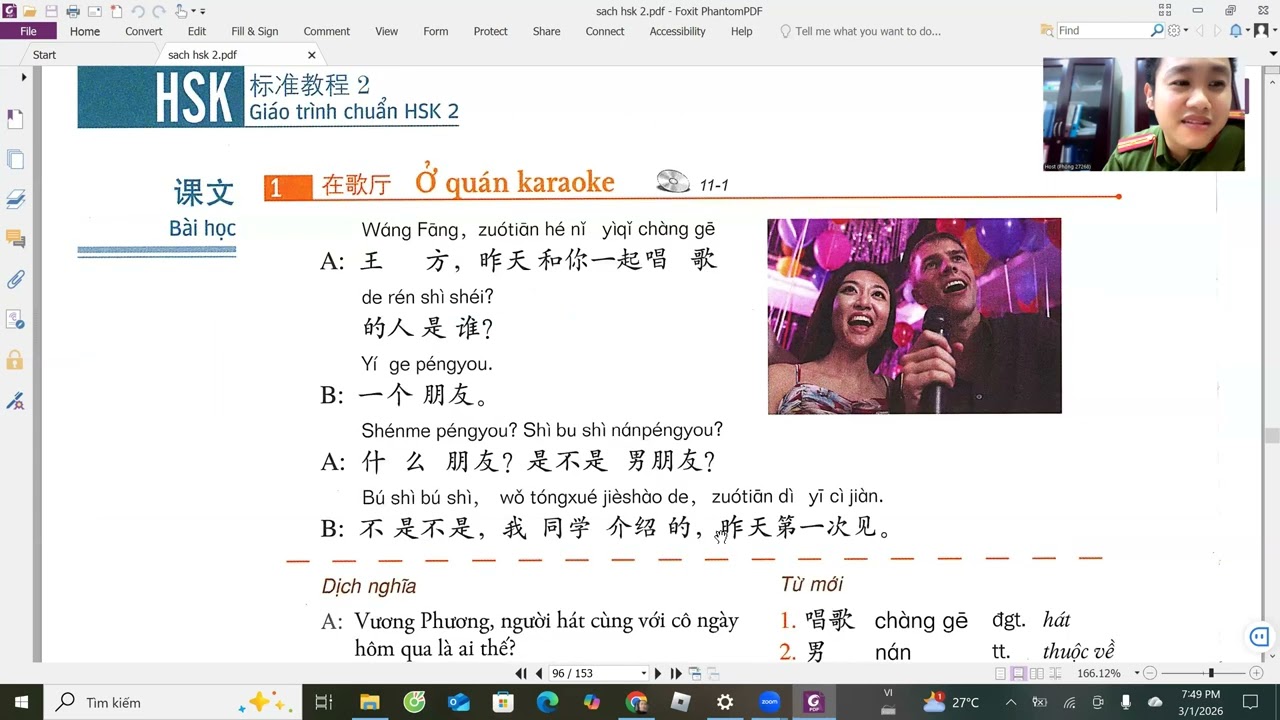This screenshot has width=1280, height=720.
Task: Jump to the last page arrow
Action: pos(676,674)
